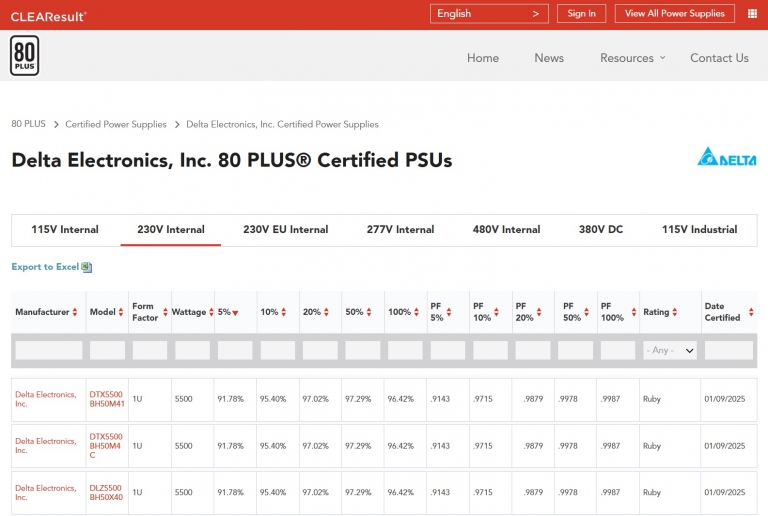Sort by Model column arrows
The height and width of the screenshot is (516, 768).
[120, 312]
